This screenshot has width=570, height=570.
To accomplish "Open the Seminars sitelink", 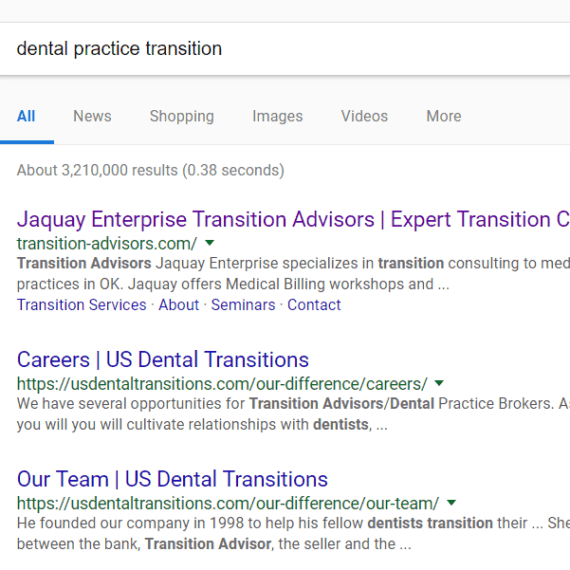I will click(x=243, y=305).
